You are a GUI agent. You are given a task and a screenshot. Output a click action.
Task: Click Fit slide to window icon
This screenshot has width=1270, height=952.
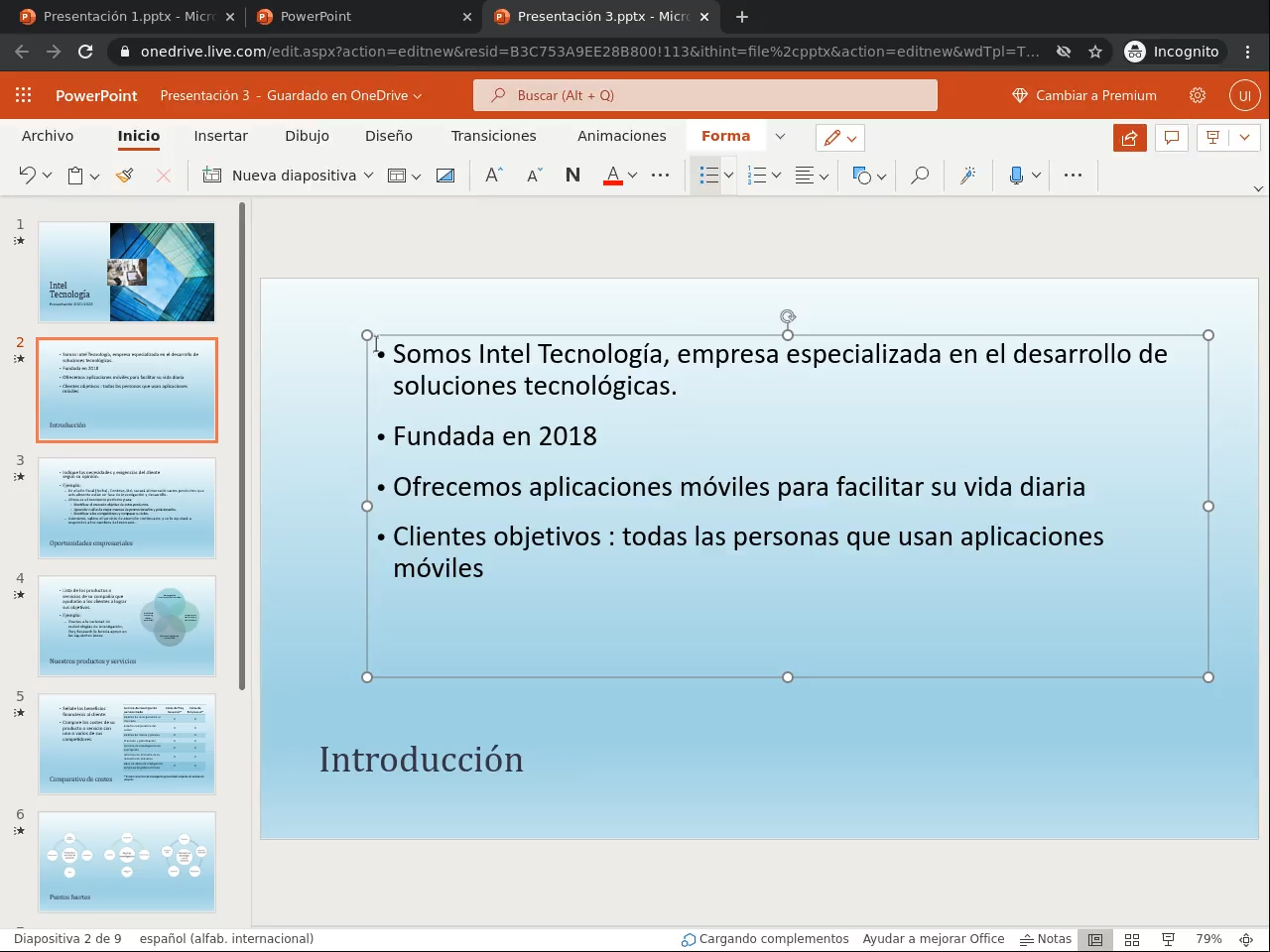(x=1246, y=939)
